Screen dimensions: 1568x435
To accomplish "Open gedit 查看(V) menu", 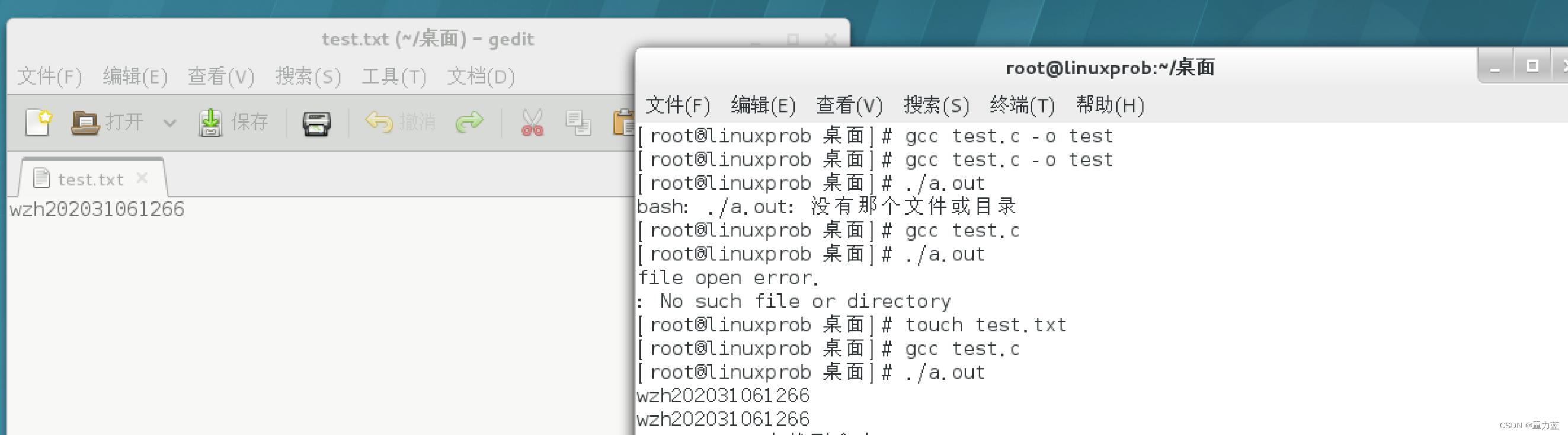I will click(x=221, y=76).
